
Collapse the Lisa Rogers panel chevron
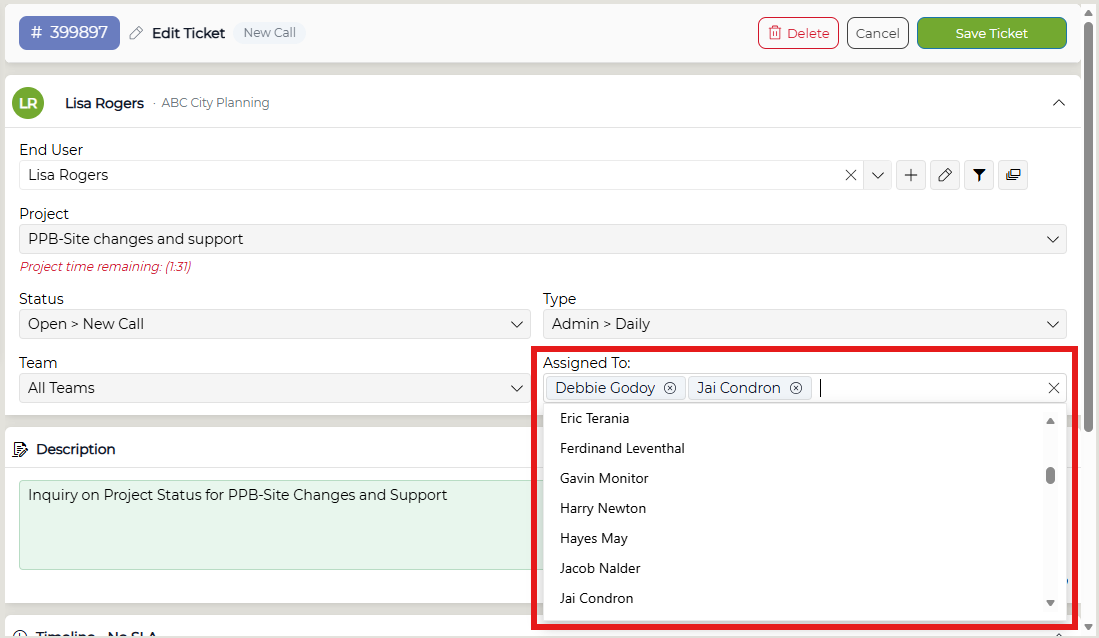click(1058, 103)
